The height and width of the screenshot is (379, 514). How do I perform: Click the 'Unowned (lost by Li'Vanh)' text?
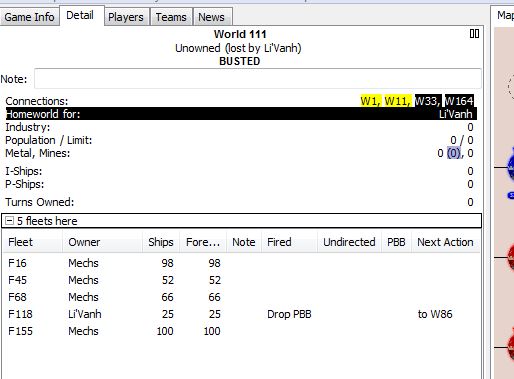(x=238, y=48)
